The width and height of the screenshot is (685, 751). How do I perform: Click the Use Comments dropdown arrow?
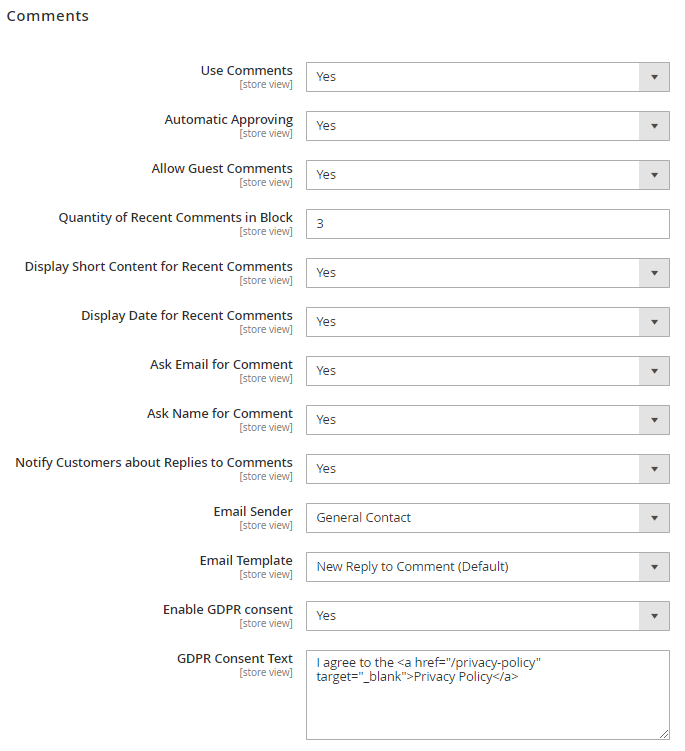[x=654, y=77]
